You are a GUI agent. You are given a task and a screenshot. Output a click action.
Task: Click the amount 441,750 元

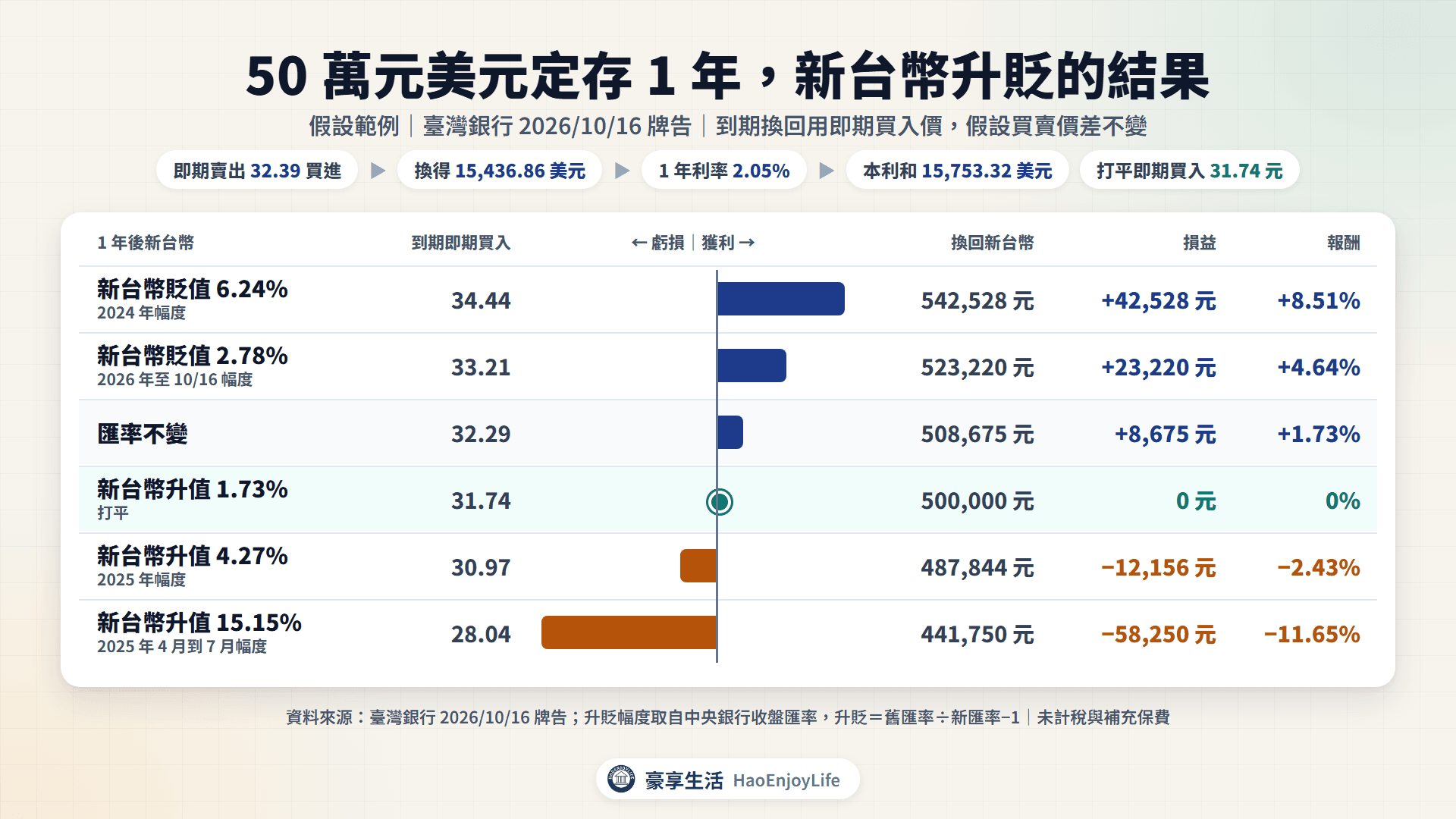pyautogui.click(x=977, y=635)
